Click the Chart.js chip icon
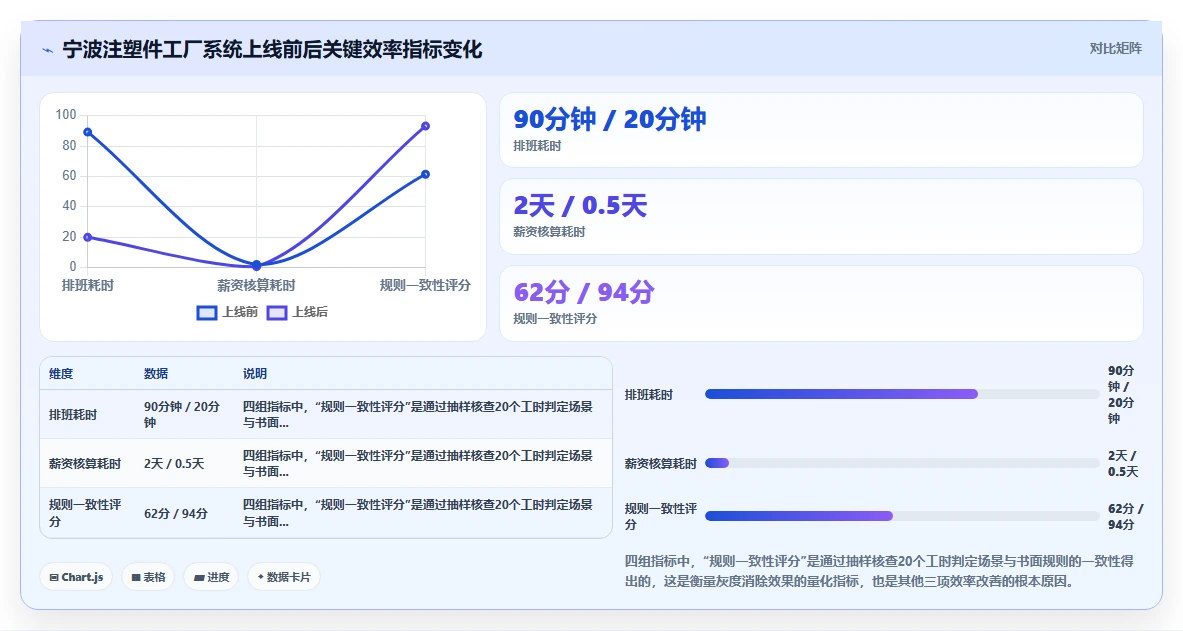The width and height of the screenshot is (1183, 631). 54,577
